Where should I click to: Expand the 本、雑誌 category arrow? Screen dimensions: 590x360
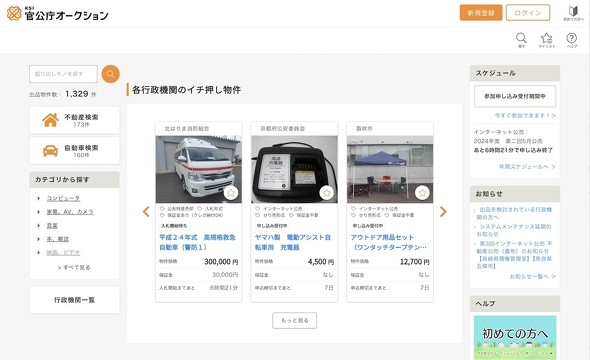pos(39,239)
